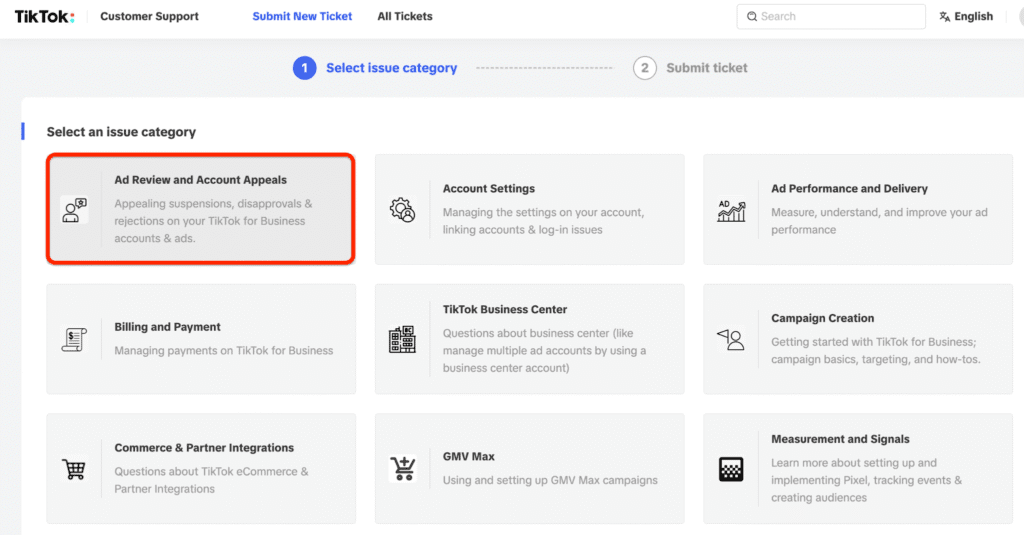Click the Ad Performance chart icon

[731, 210]
